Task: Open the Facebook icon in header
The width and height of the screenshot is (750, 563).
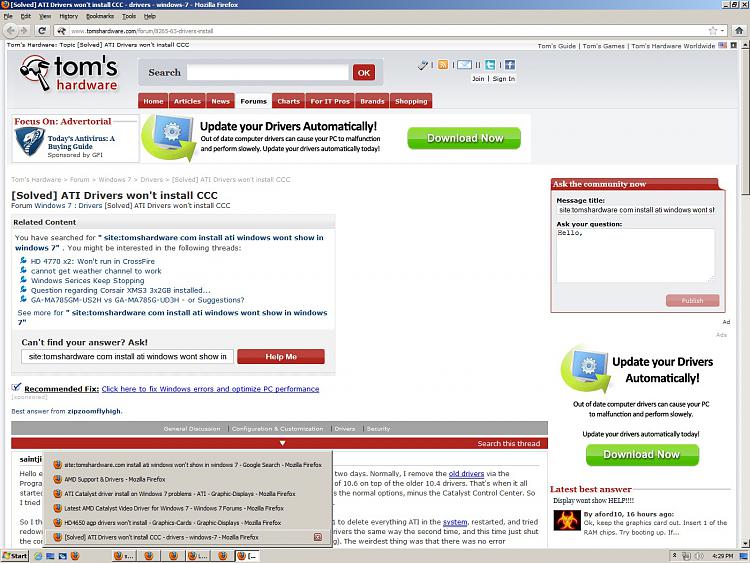Action: [x=510, y=65]
